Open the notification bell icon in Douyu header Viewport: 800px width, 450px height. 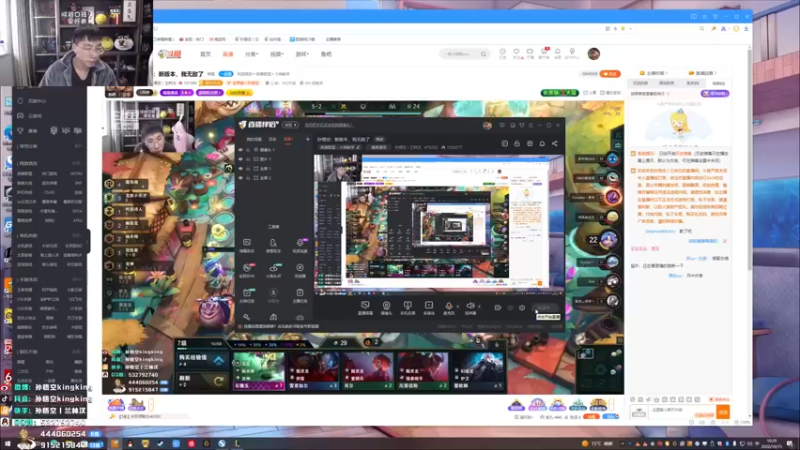(558, 53)
